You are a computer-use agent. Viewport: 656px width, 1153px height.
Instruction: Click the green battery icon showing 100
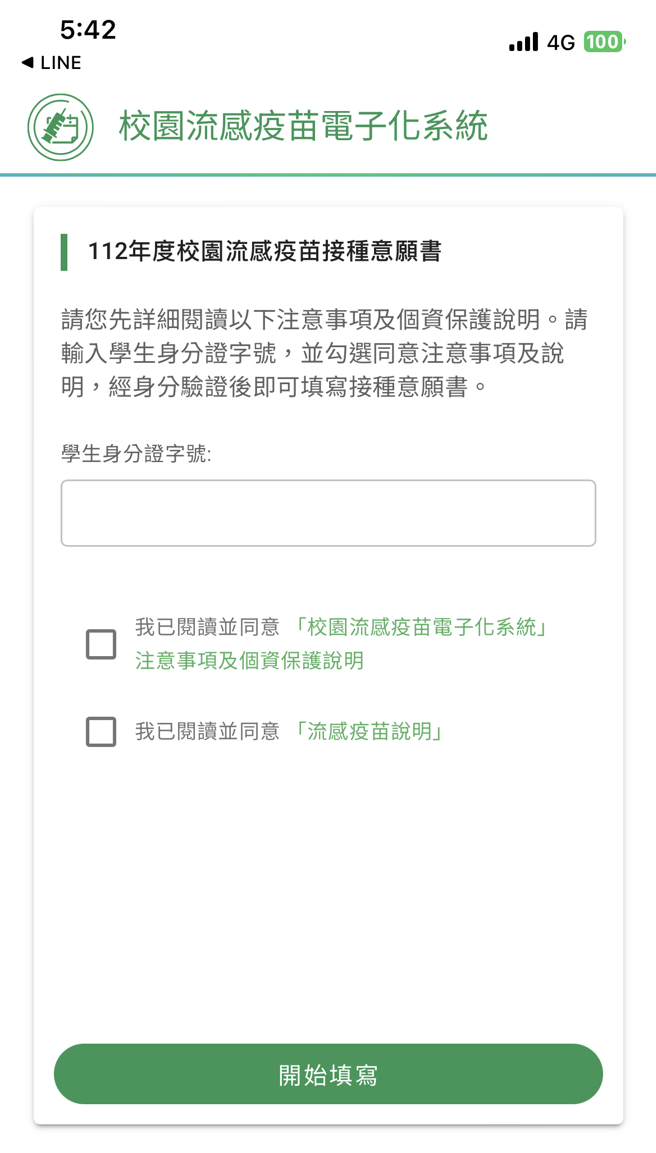pyautogui.click(x=603, y=43)
